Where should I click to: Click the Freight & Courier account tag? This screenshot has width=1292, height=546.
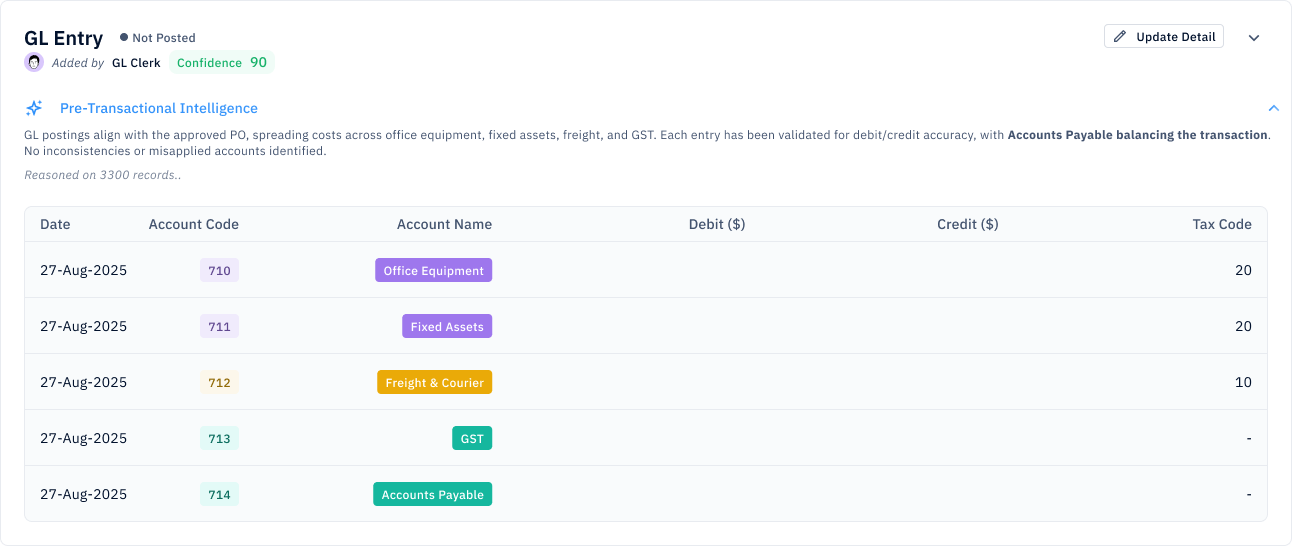pyautogui.click(x=434, y=382)
